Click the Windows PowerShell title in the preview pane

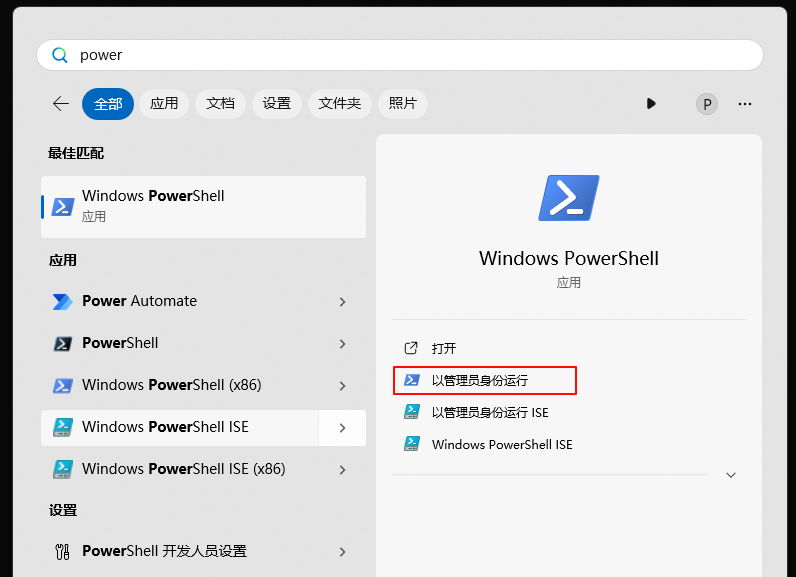(569, 258)
